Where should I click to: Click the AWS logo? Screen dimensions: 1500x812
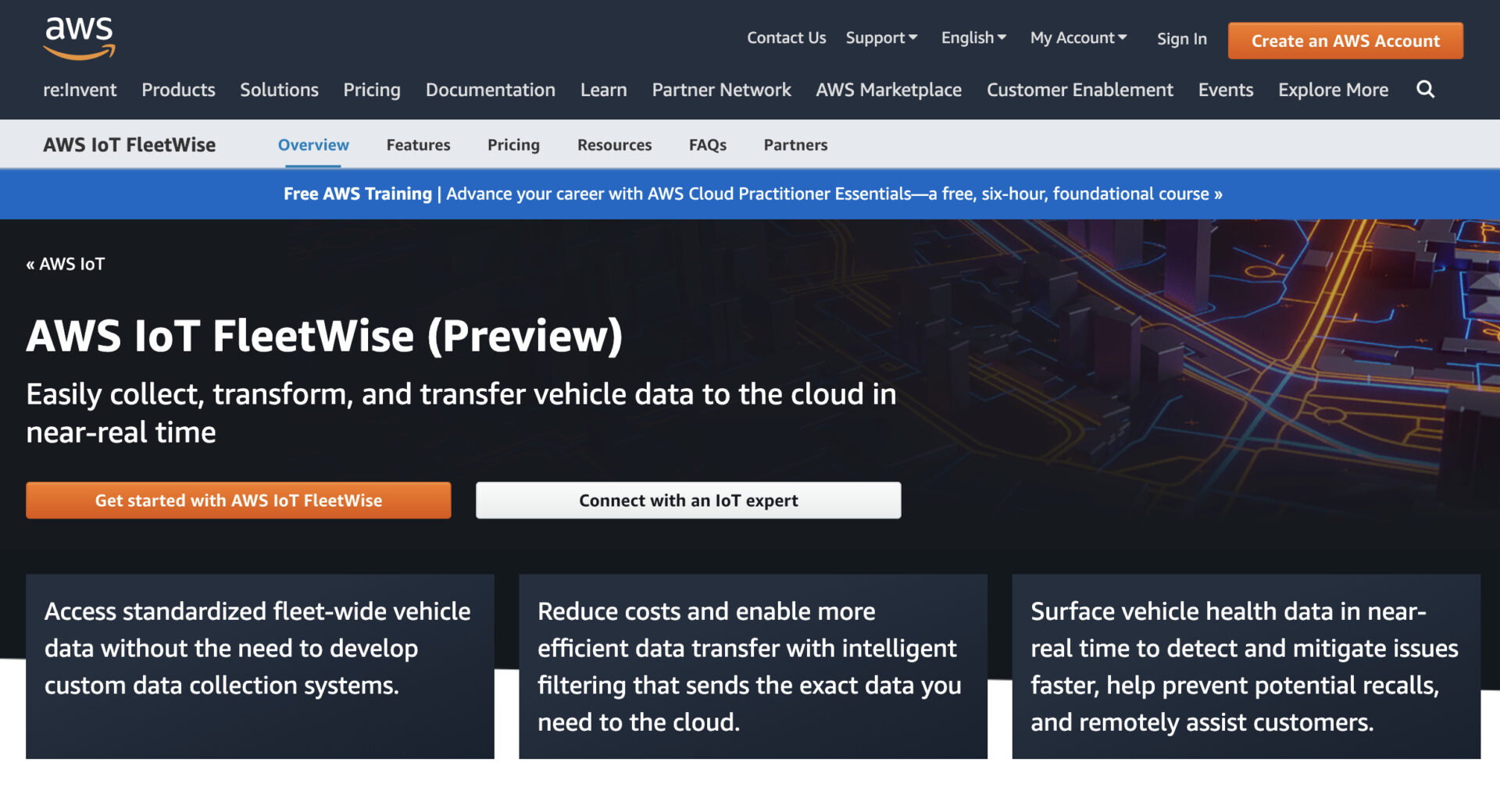[78, 37]
